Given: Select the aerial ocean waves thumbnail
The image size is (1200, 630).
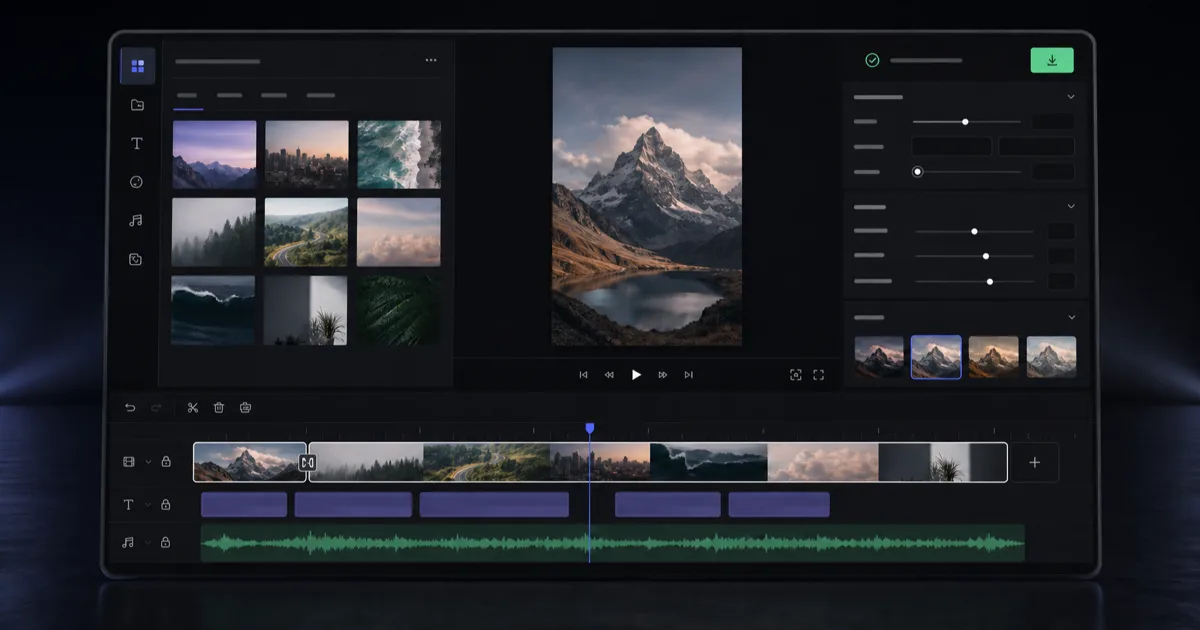Looking at the screenshot, I should point(399,155).
